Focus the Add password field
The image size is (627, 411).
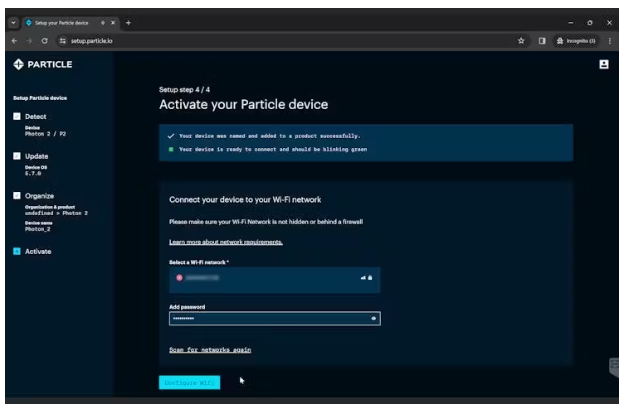tap(274, 318)
